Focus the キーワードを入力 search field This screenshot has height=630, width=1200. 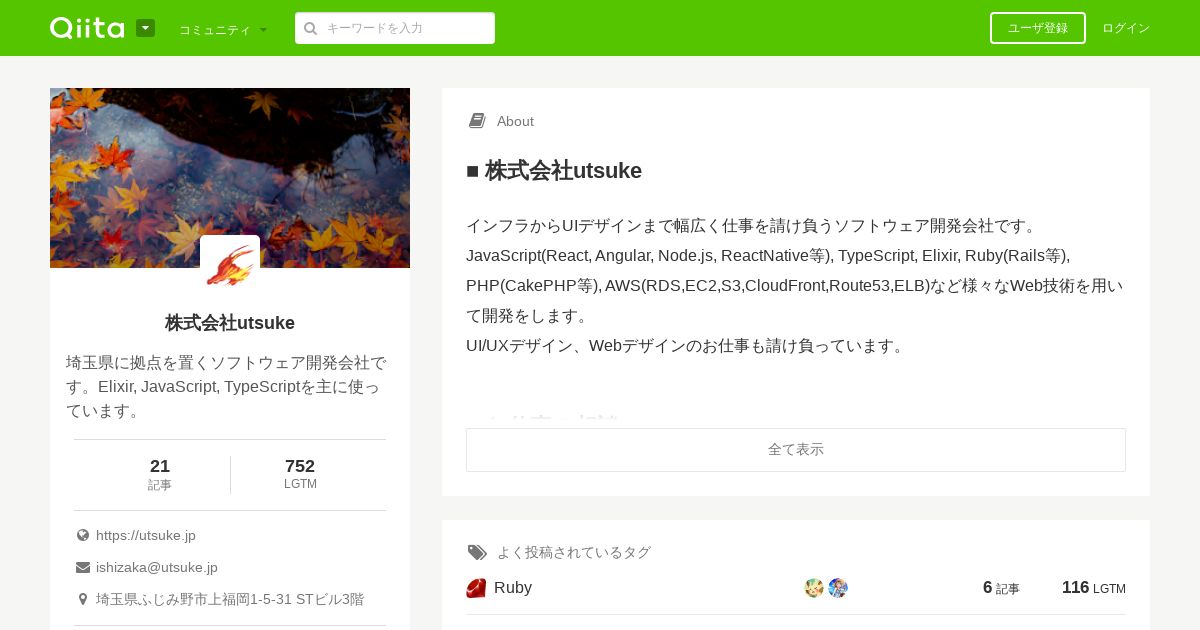tap(395, 28)
